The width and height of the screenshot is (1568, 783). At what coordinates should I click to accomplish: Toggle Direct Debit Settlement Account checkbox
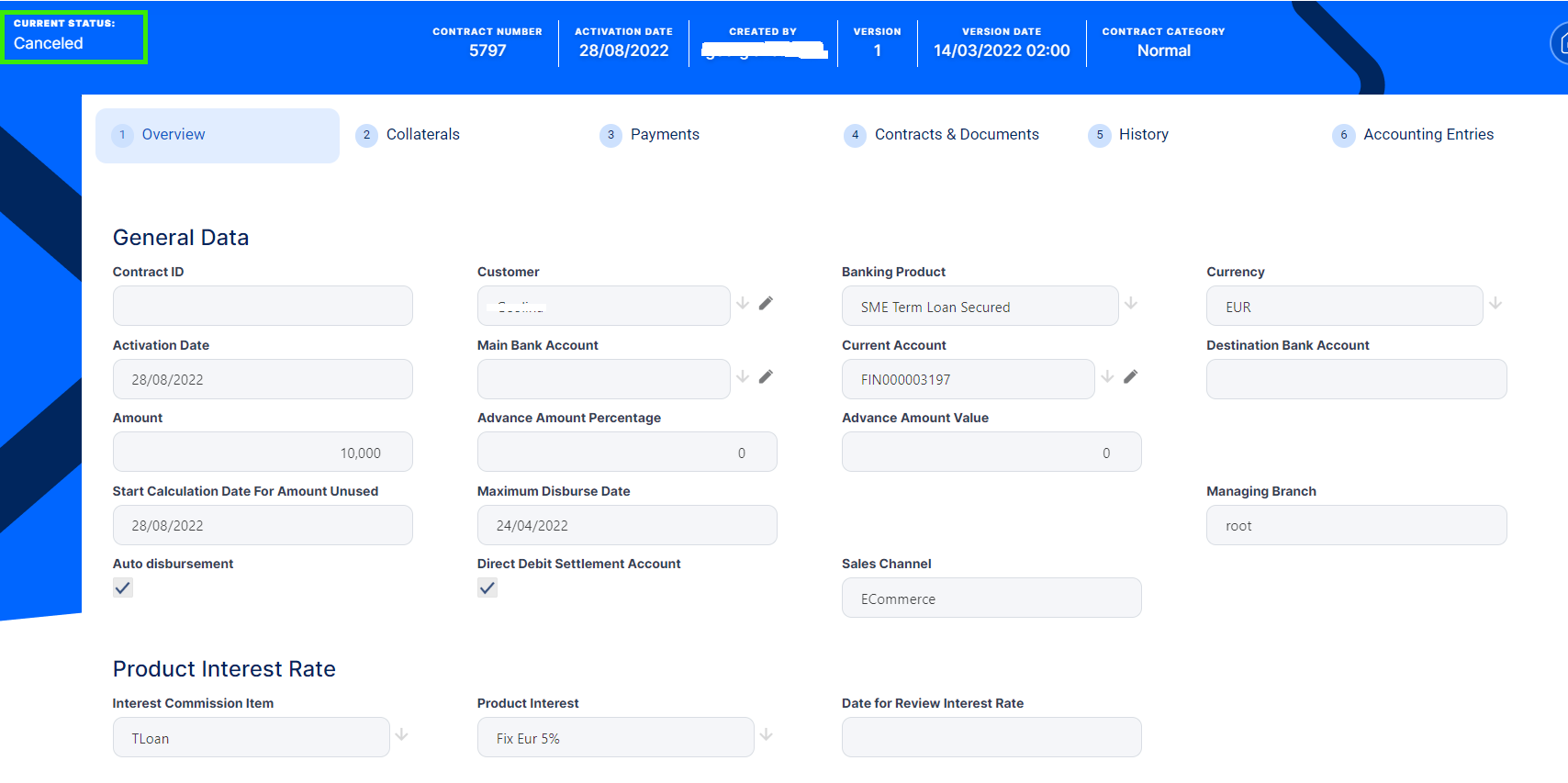[x=487, y=588]
